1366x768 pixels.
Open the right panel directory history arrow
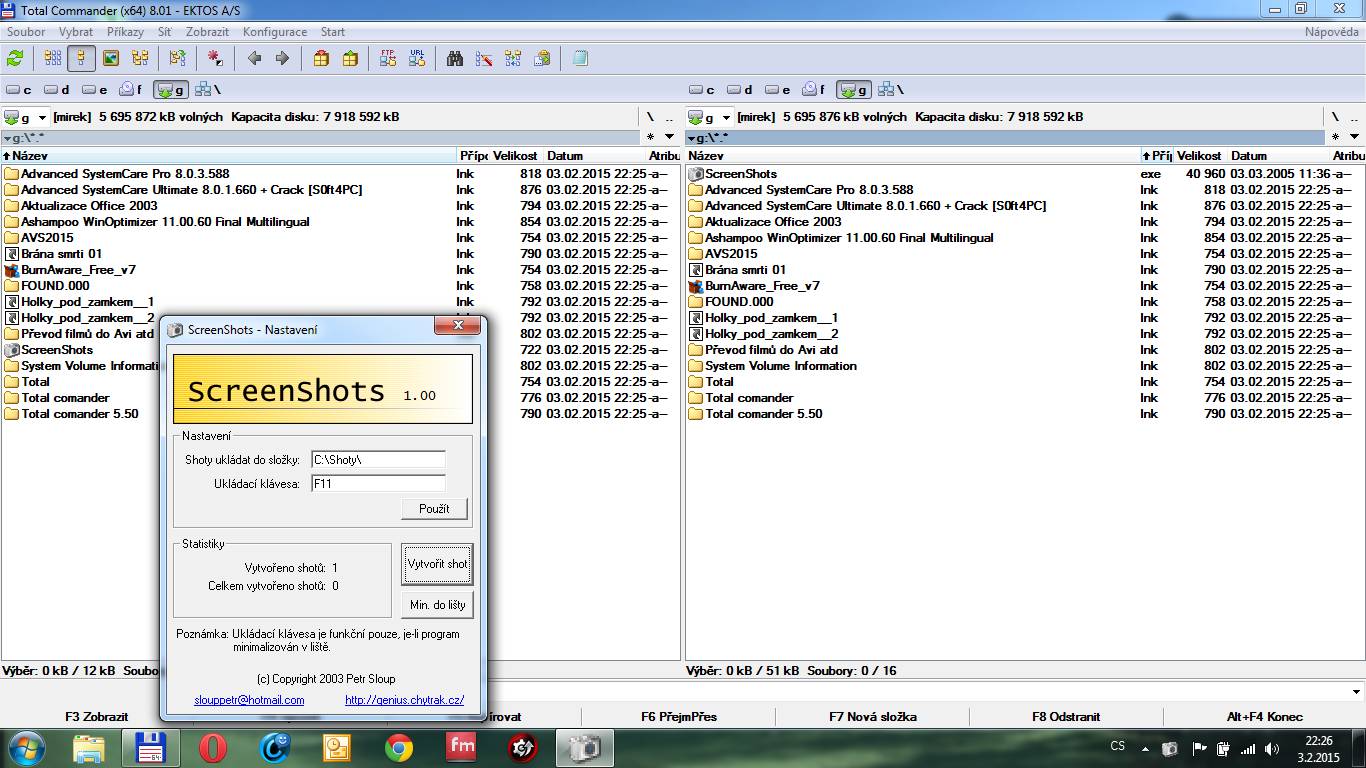[1354, 137]
